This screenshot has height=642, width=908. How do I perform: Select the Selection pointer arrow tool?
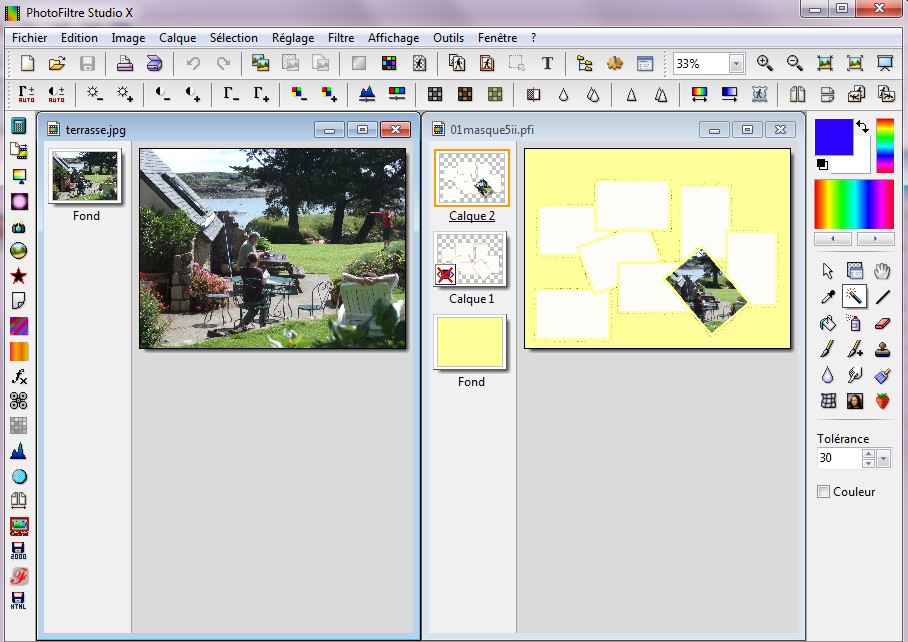coord(828,270)
